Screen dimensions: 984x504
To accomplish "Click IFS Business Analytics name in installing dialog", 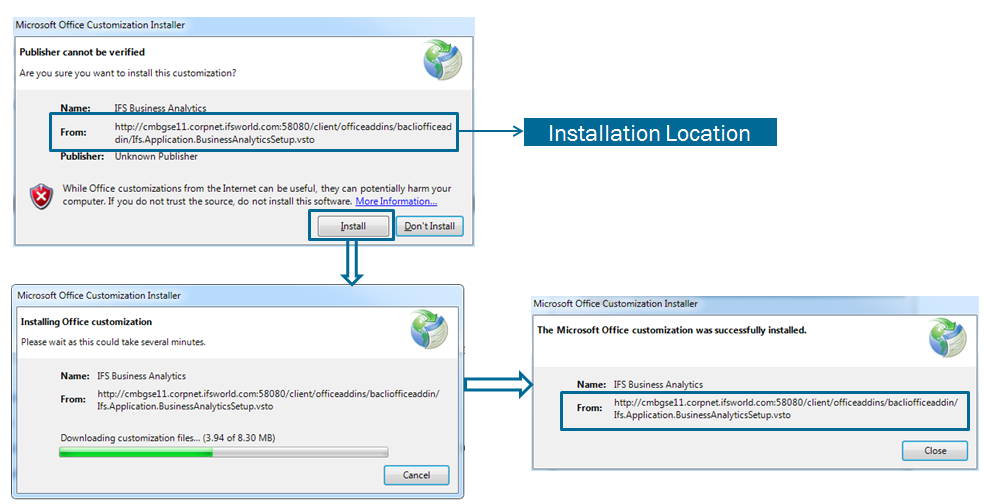I will click(142, 376).
